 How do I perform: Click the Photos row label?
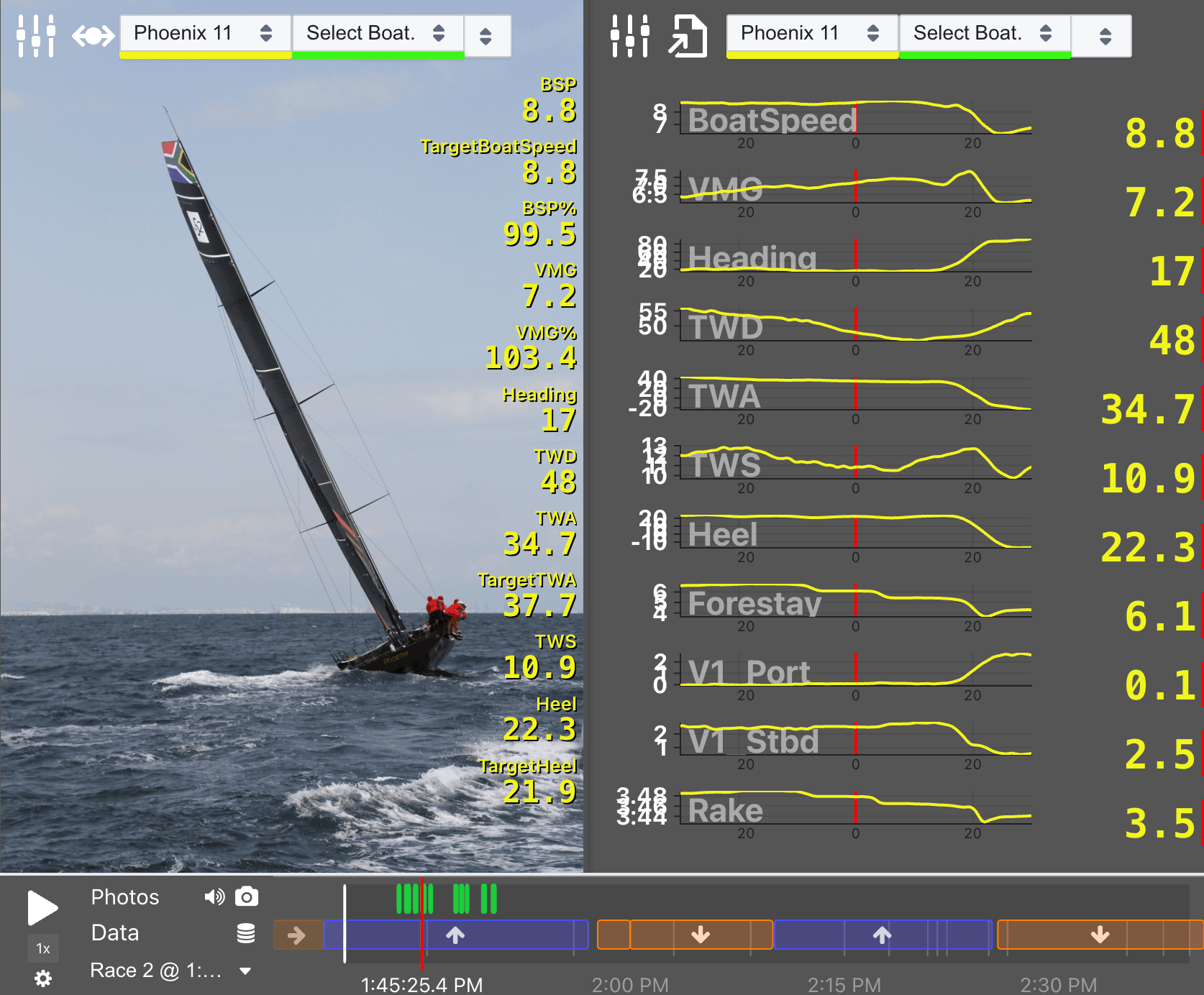tap(124, 897)
